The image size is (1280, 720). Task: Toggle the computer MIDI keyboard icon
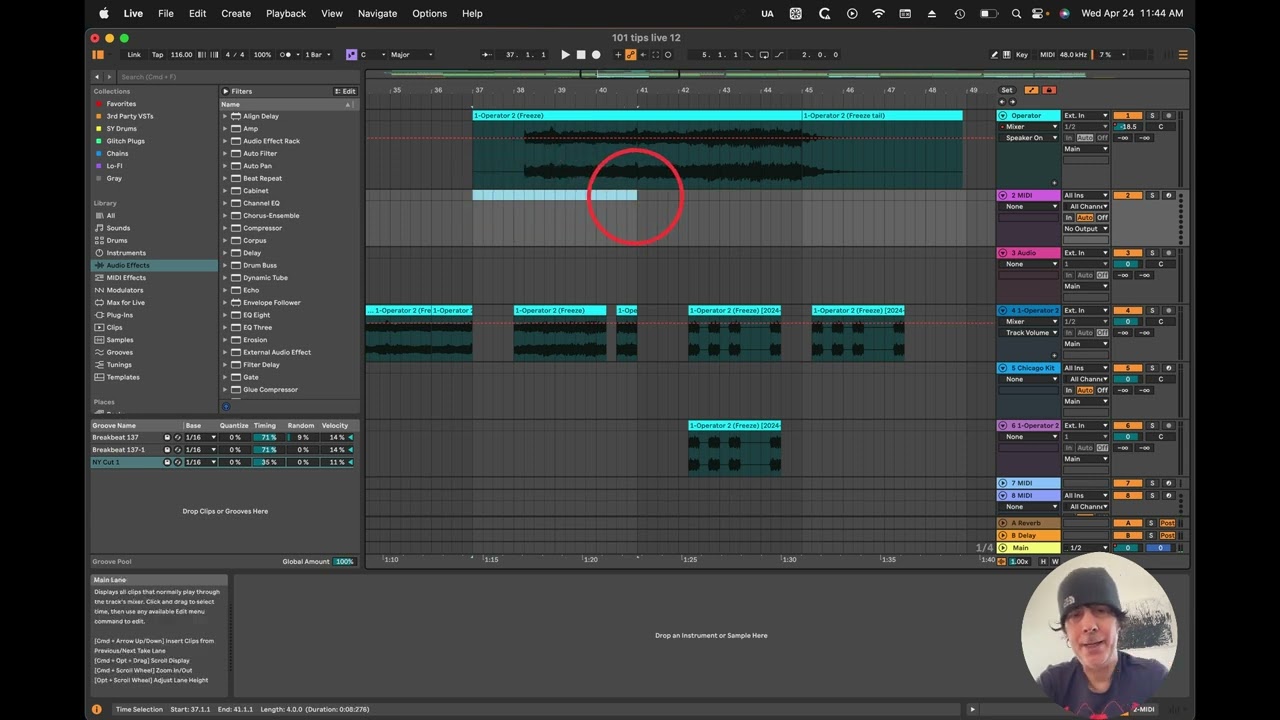[x=1007, y=55]
